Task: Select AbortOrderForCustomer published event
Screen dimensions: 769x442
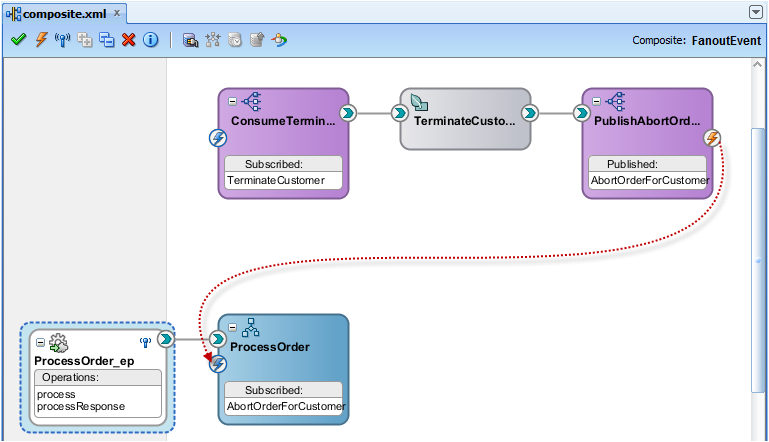Action: (650, 181)
